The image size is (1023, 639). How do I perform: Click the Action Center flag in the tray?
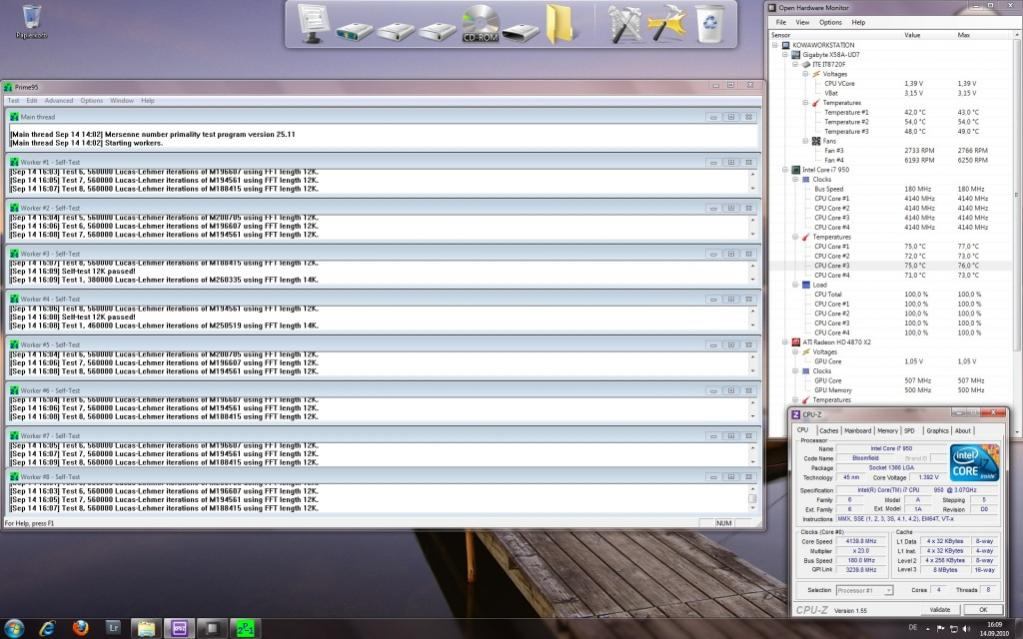pos(941,629)
